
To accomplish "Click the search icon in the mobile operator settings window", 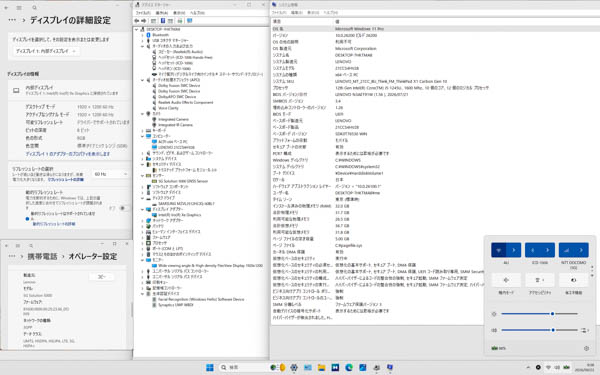I will pyautogui.click(x=31, y=246).
